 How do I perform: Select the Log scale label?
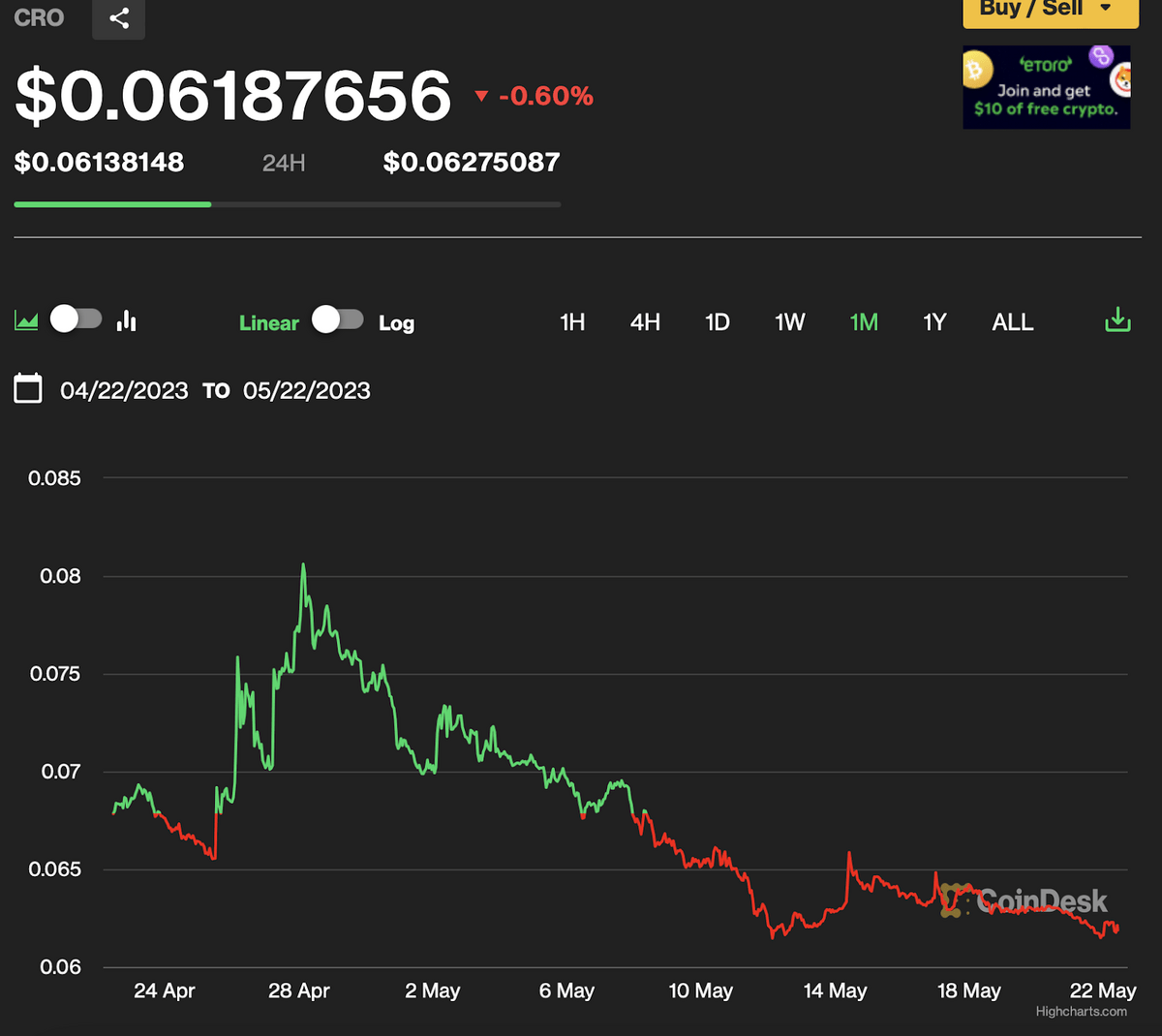(396, 323)
